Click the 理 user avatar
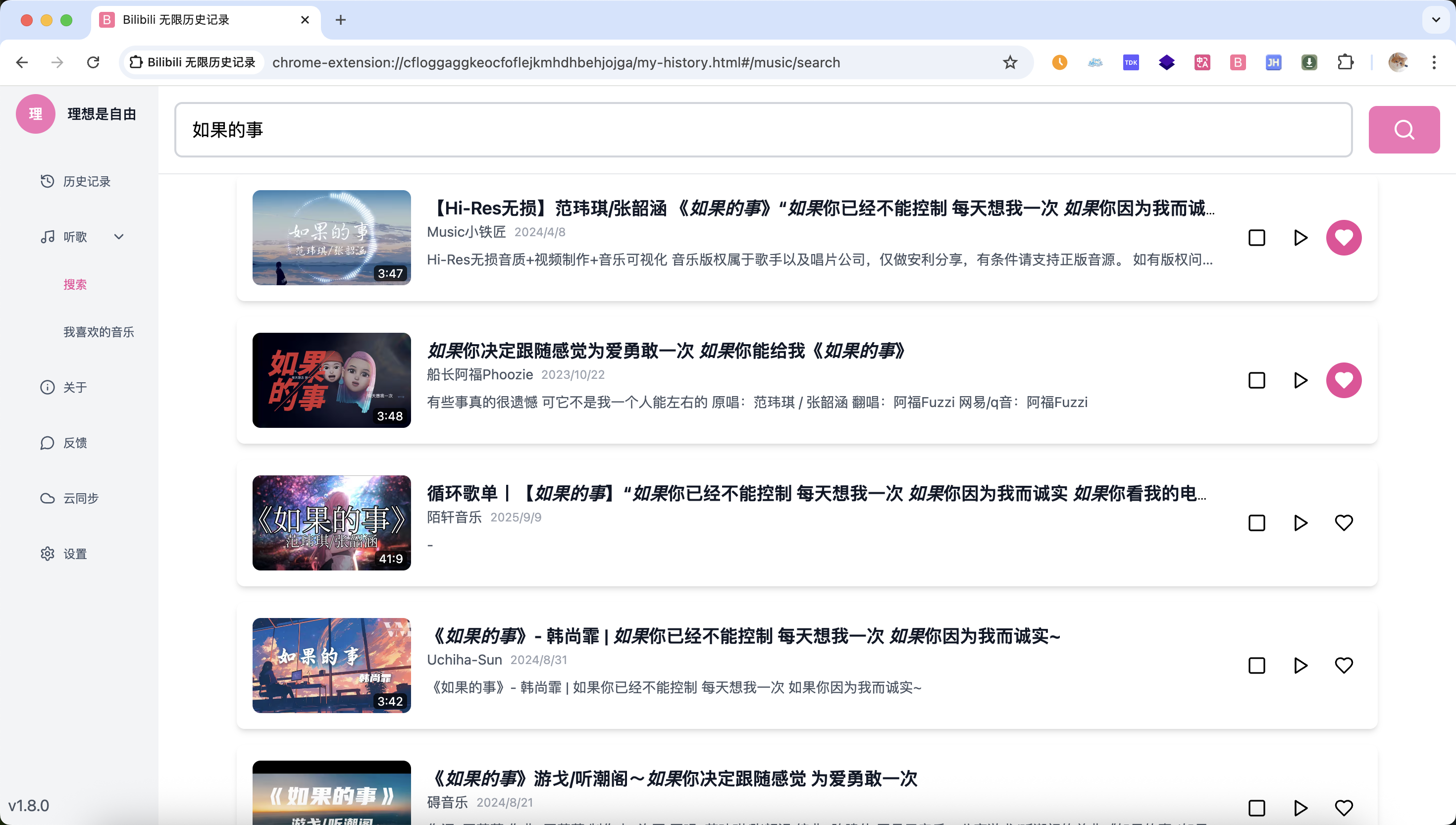This screenshot has width=1456, height=825. [x=36, y=114]
